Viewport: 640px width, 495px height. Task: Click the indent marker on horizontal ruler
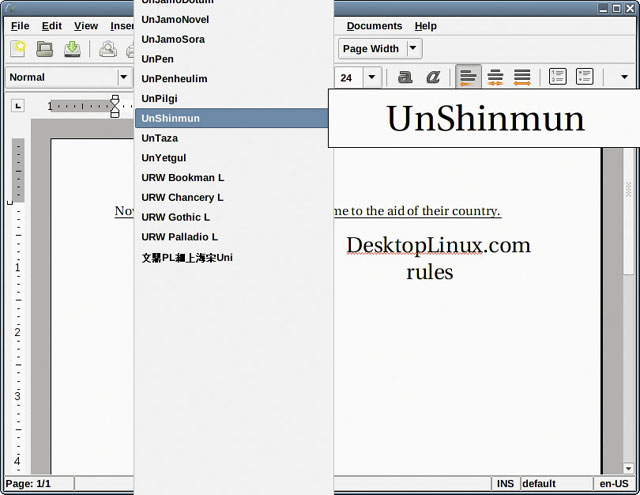pos(115,107)
